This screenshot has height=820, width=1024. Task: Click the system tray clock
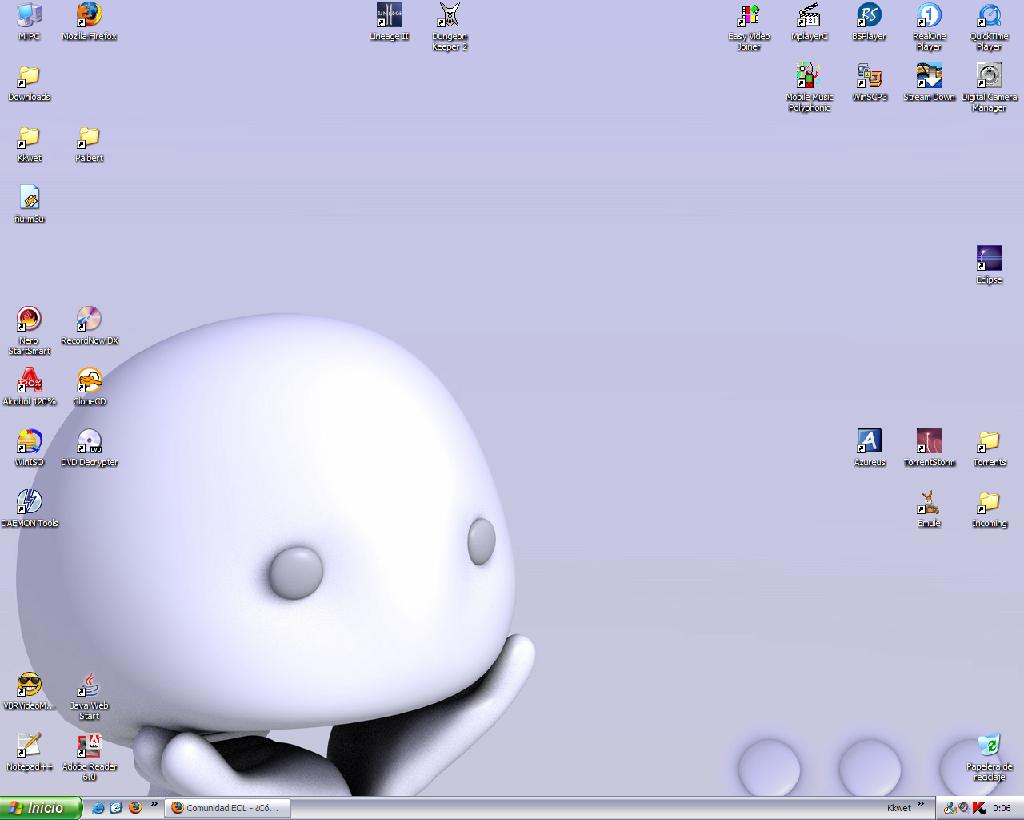coord(1002,808)
